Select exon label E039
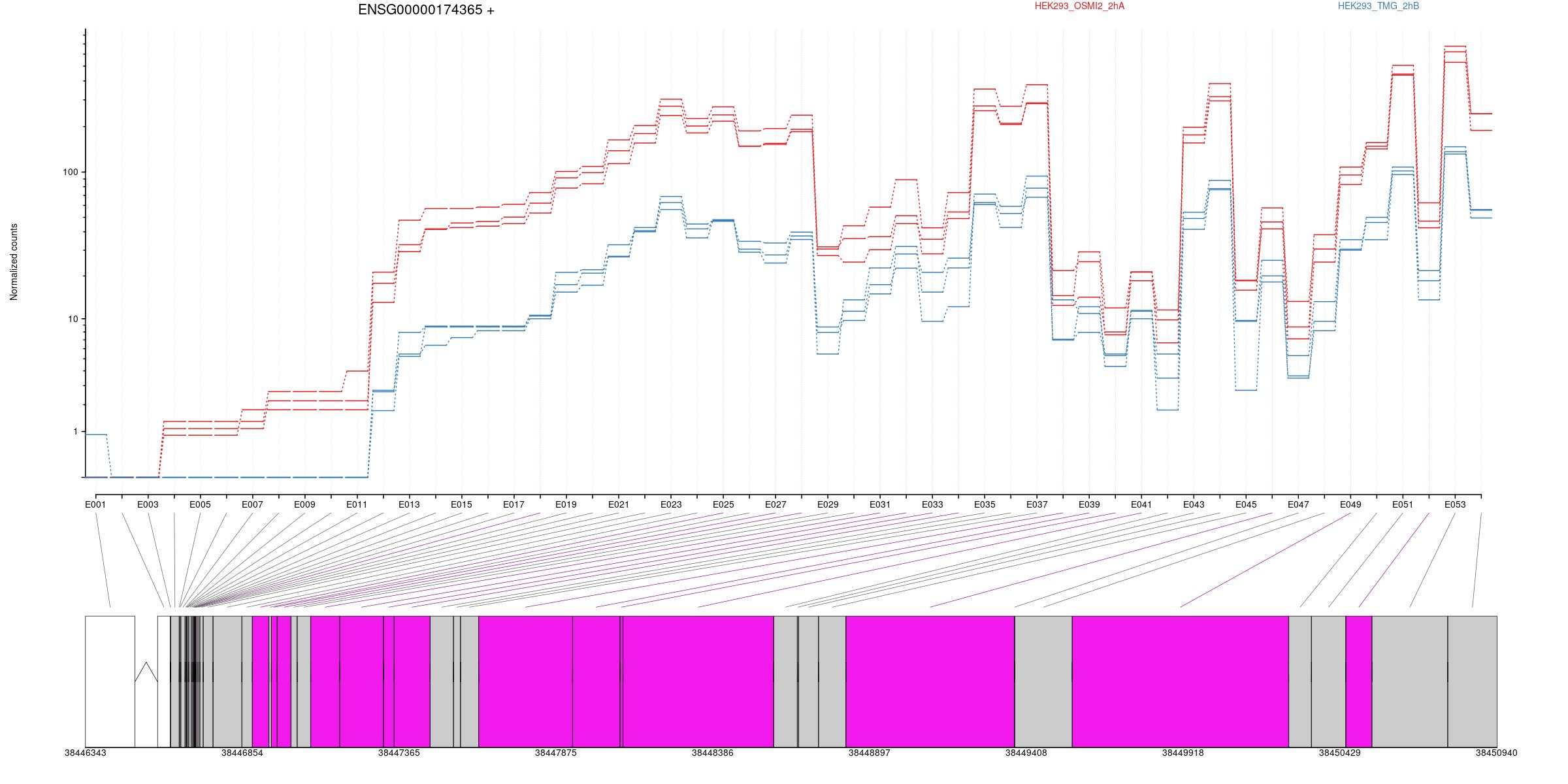 coord(1089,505)
